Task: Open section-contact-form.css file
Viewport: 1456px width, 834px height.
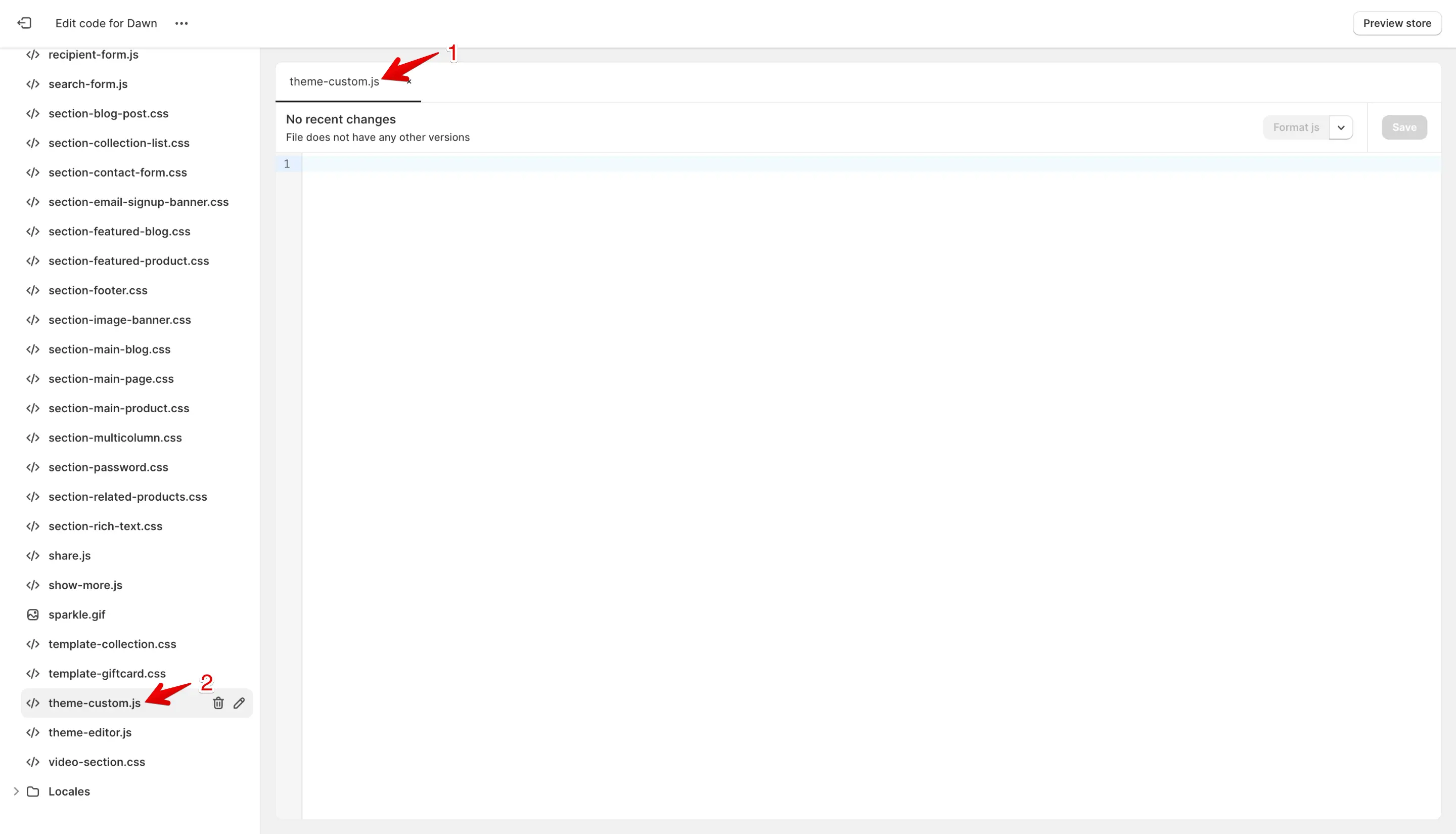Action: coord(117,172)
